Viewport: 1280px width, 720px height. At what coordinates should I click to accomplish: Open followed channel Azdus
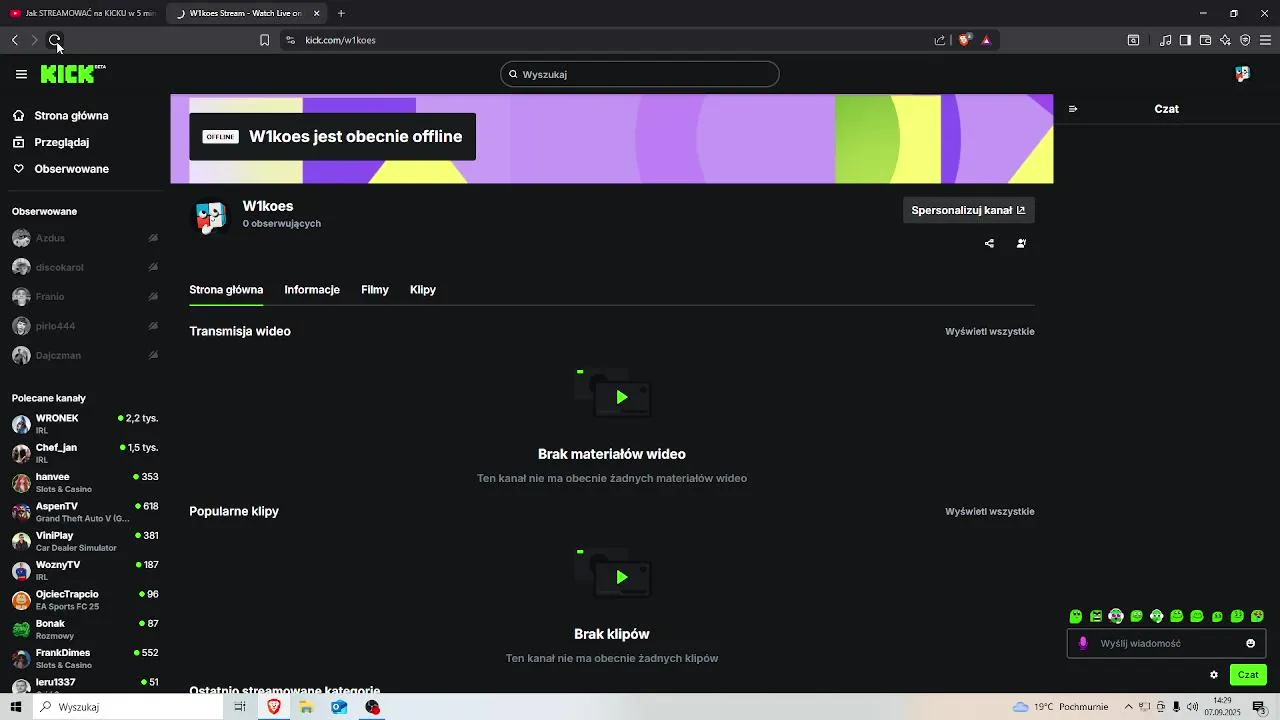click(85, 238)
